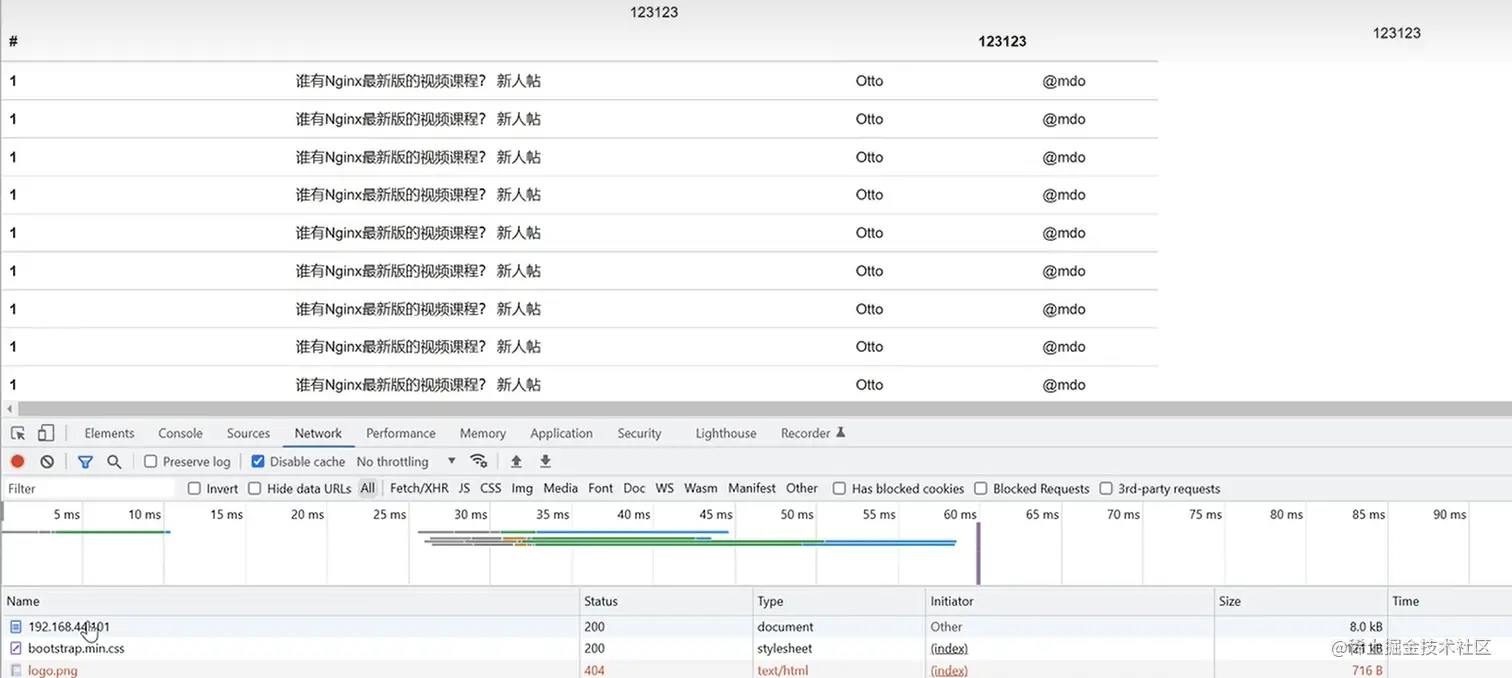Switch to the Console tab
Screen dimensions: 1512x678
point(180,433)
